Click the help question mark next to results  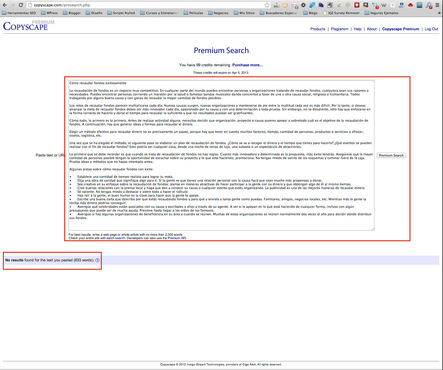[x=97, y=260]
